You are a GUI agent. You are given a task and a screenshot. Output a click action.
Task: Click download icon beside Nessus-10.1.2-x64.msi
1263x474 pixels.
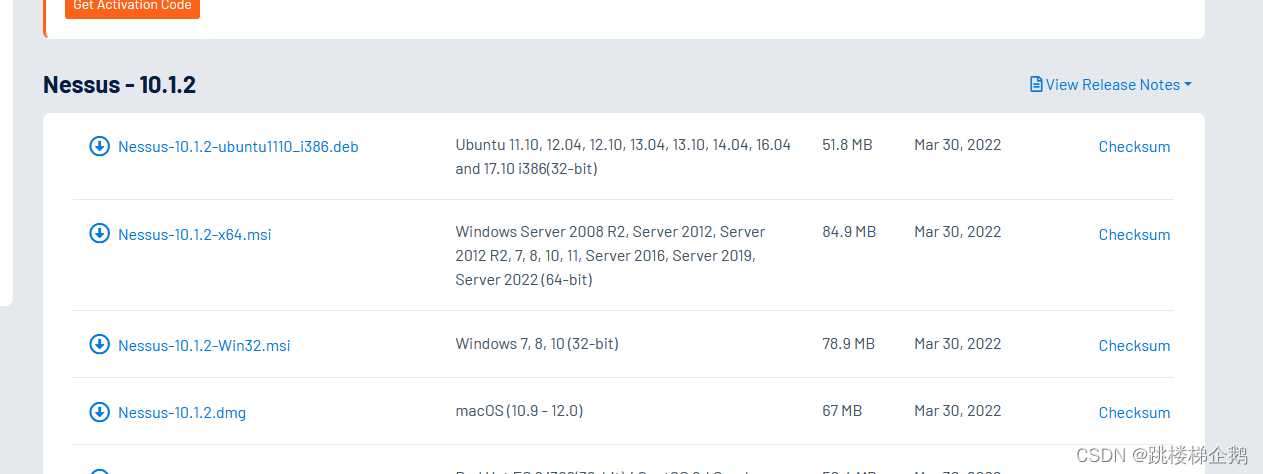pos(99,233)
